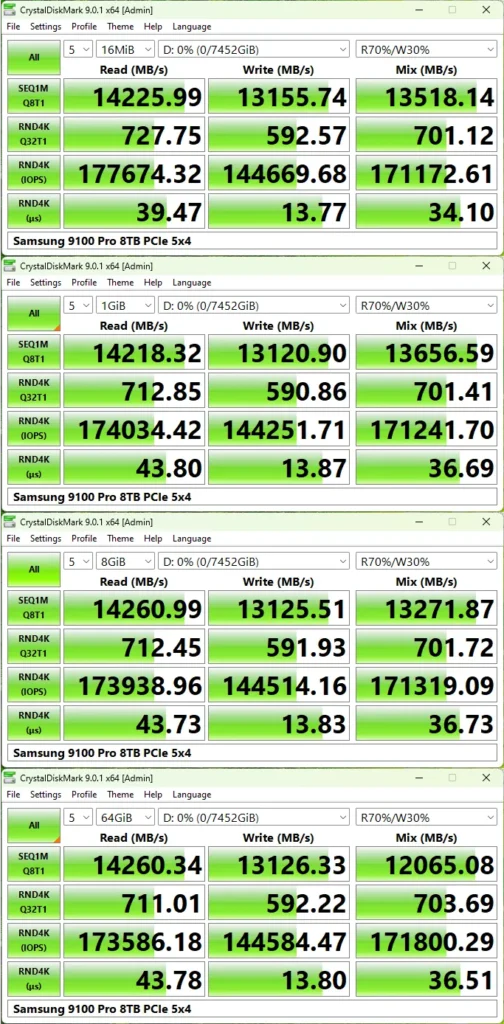
Task: Start all tests in the 16MiB window
Action: 34,57
